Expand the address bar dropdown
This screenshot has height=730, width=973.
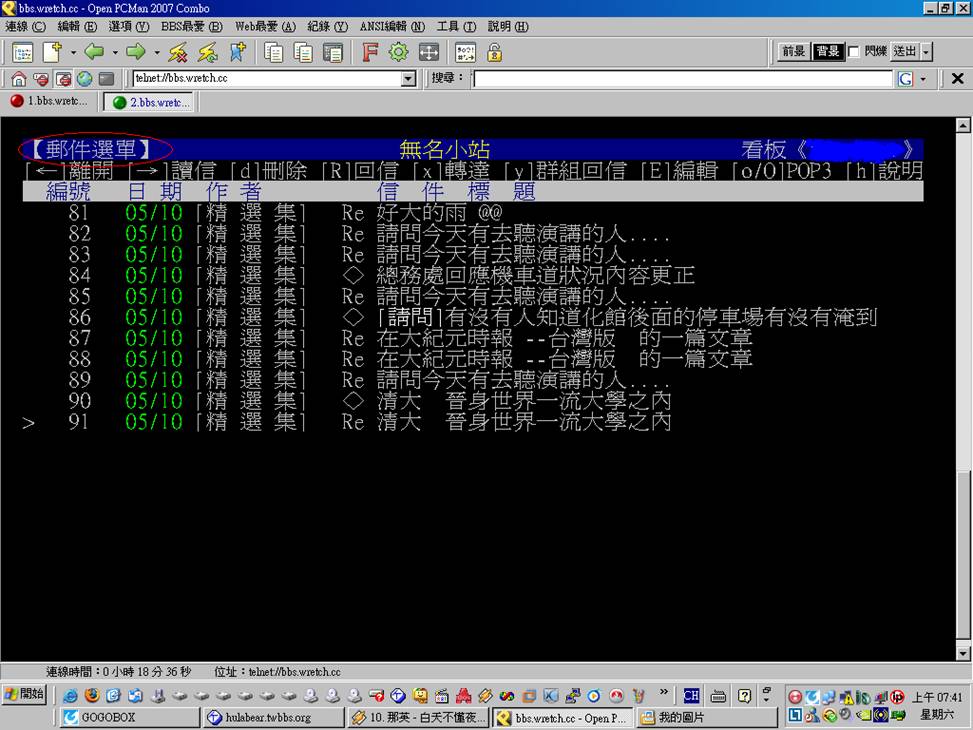pos(408,79)
